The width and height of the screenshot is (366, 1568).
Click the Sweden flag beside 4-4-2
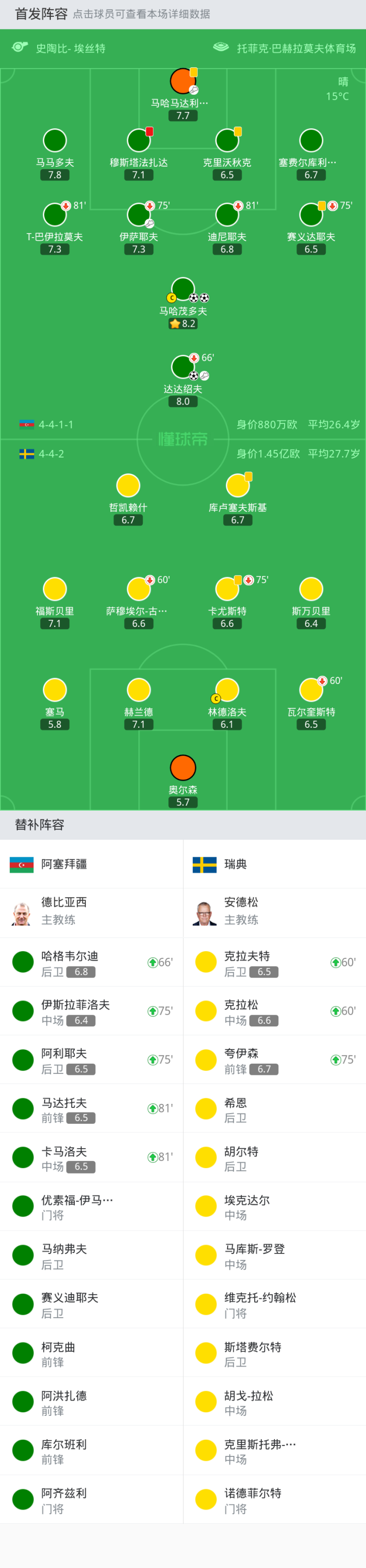tap(27, 453)
